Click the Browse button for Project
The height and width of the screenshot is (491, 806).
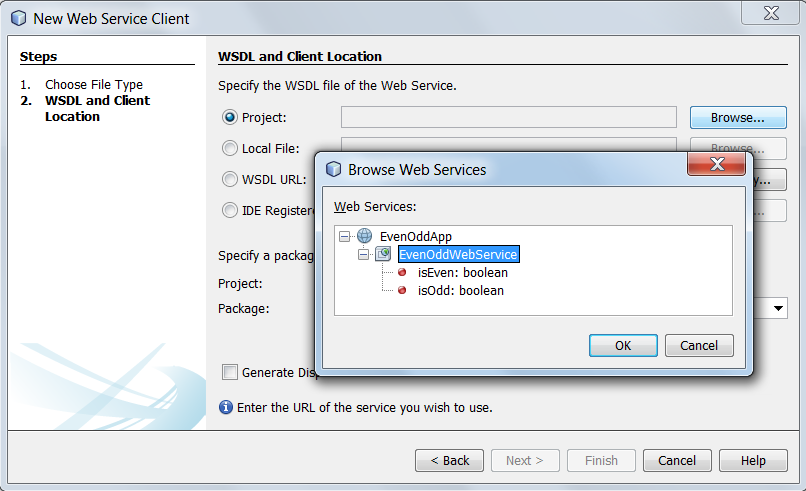point(738,118)
